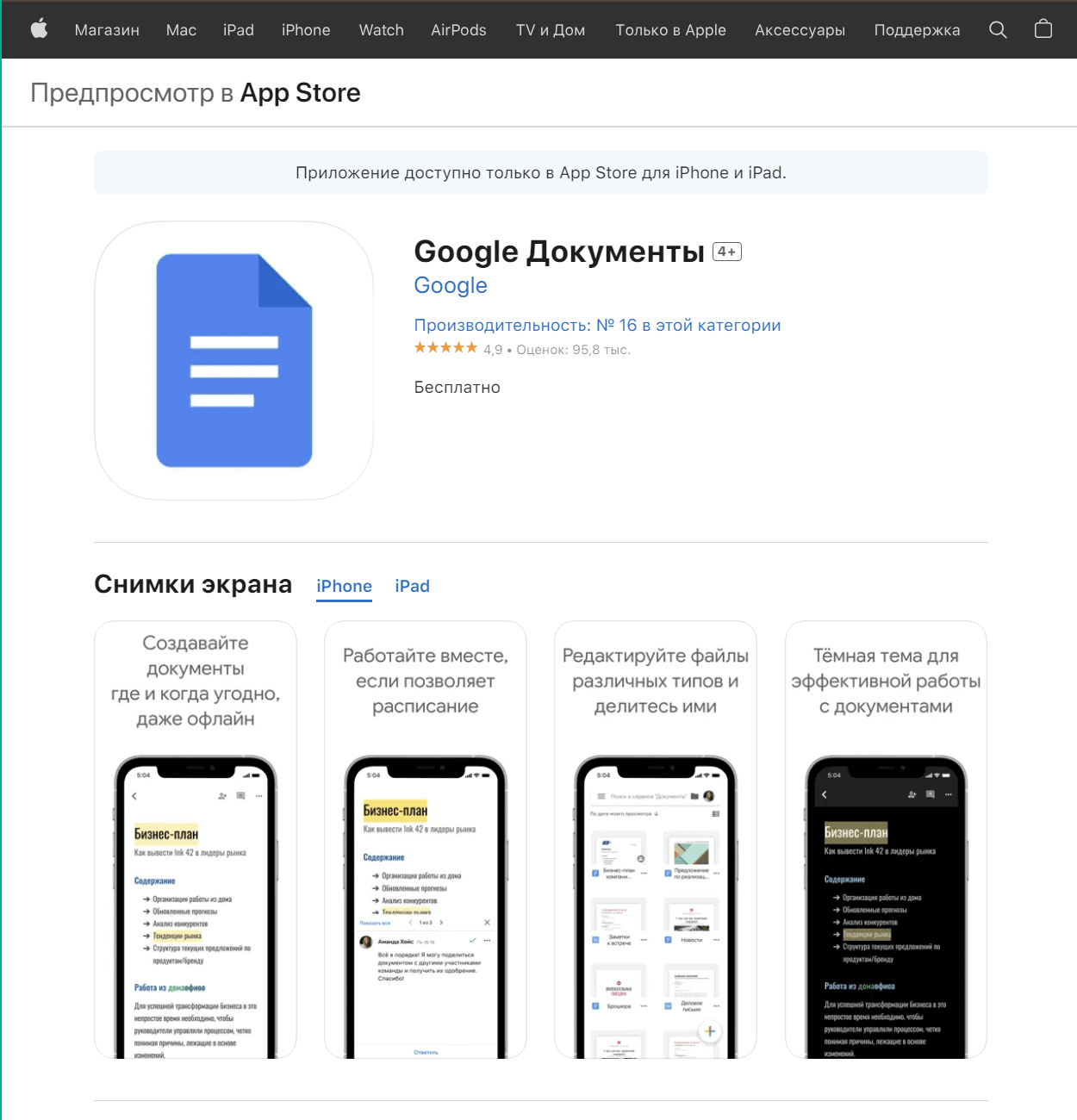Open iPhone in navigation bar
1077x1120 pixels.
(x=306, y=30)
